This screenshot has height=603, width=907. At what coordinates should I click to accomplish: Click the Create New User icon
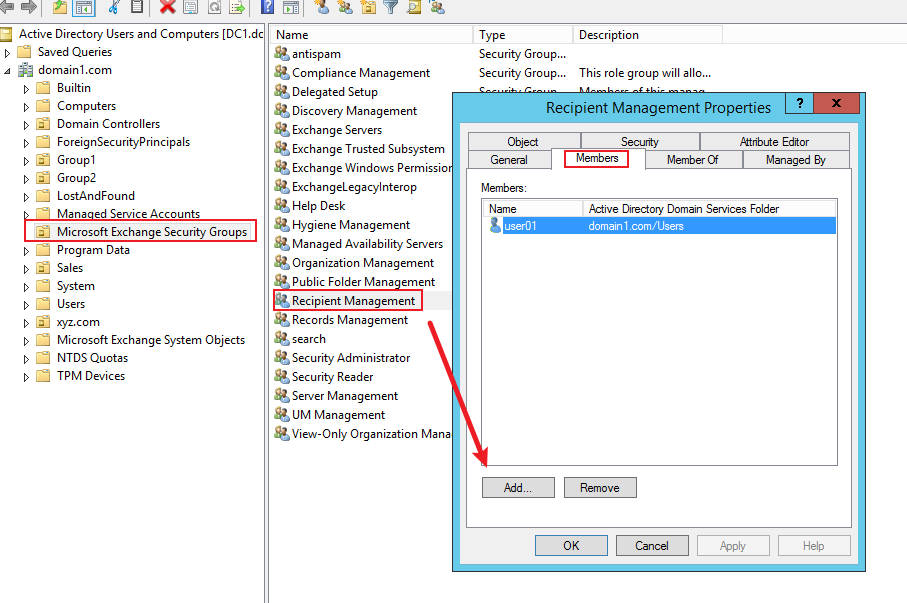coord(322,6)
